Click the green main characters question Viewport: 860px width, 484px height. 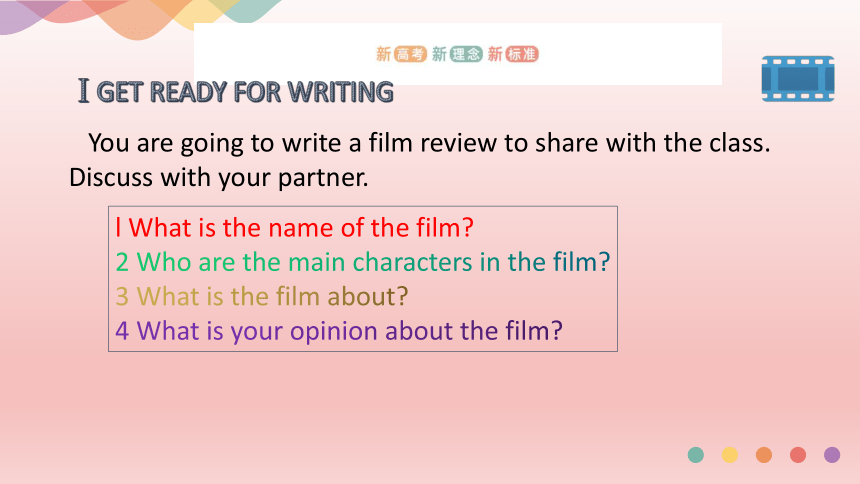coord(363,262)
